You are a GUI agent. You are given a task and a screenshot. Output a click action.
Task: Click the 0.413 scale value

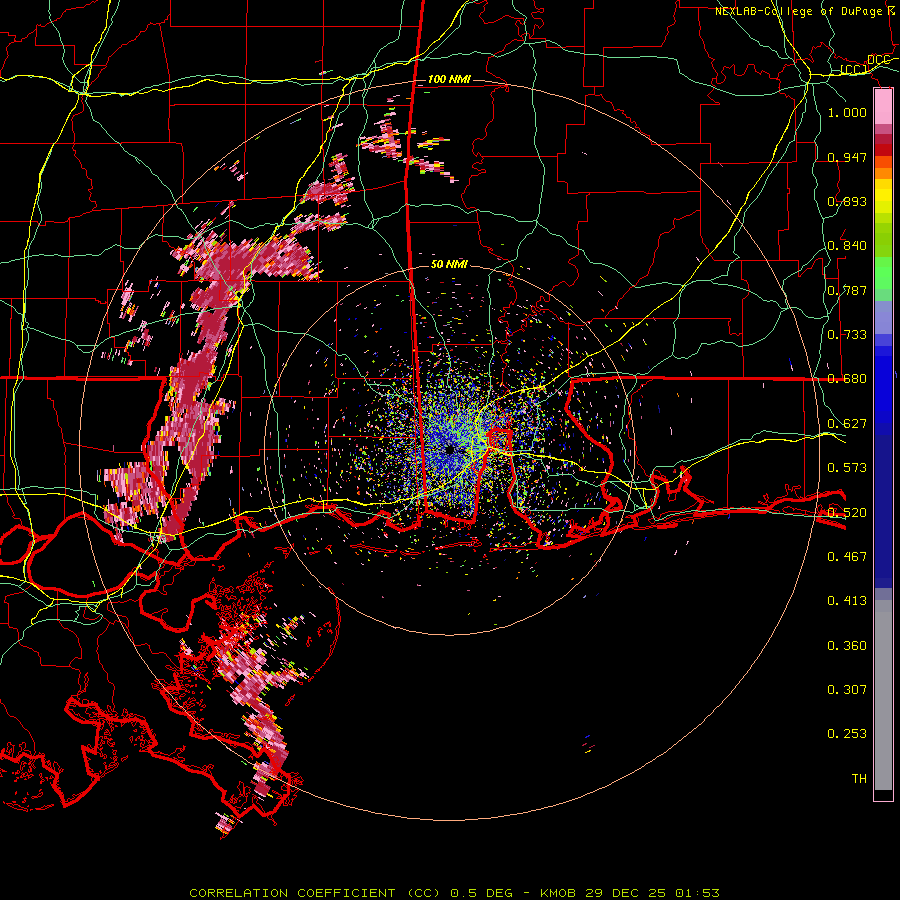[x=847, y=600]
